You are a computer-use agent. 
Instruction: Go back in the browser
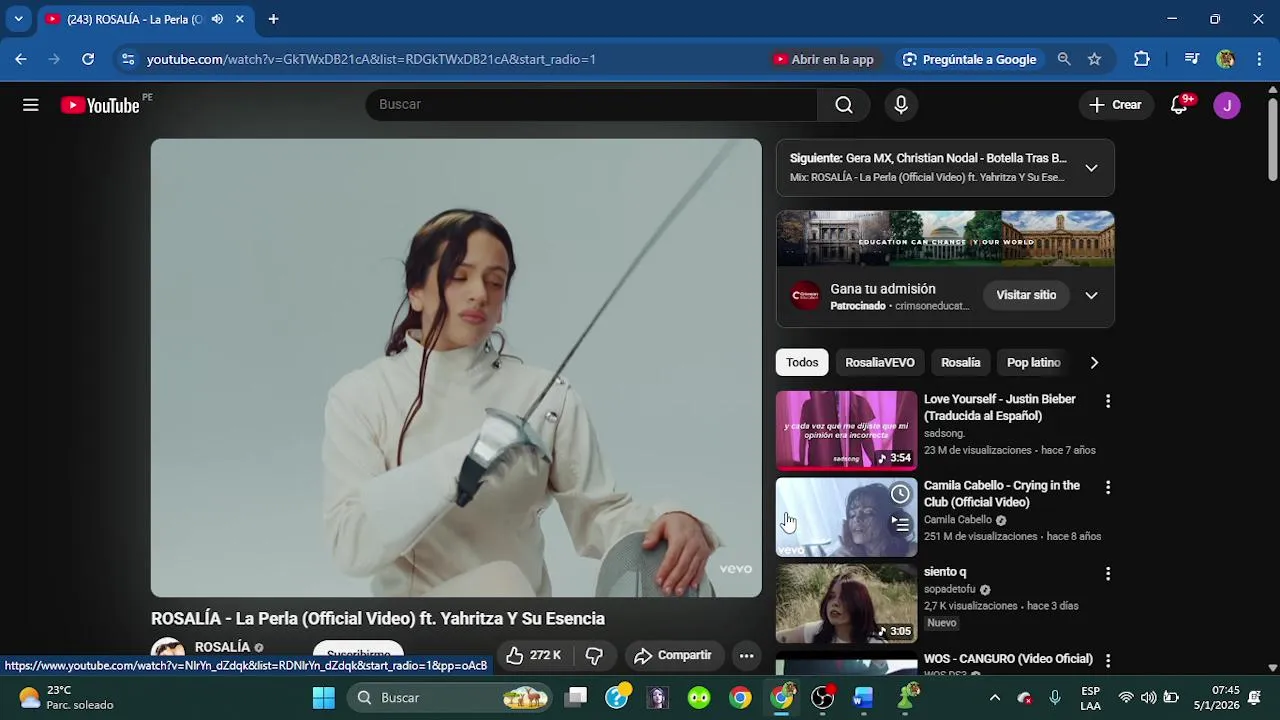tap(21, 59)
